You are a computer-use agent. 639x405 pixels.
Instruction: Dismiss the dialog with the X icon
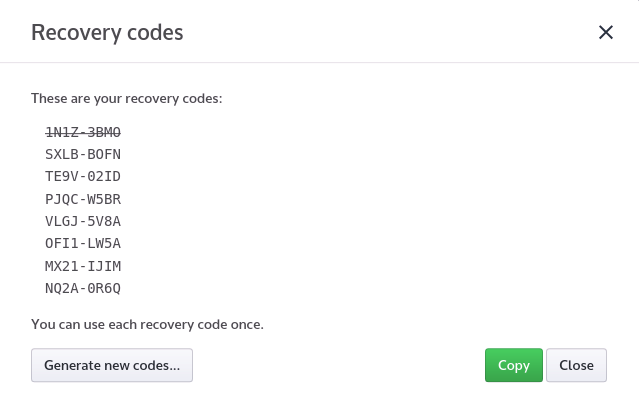pos(606,32)
